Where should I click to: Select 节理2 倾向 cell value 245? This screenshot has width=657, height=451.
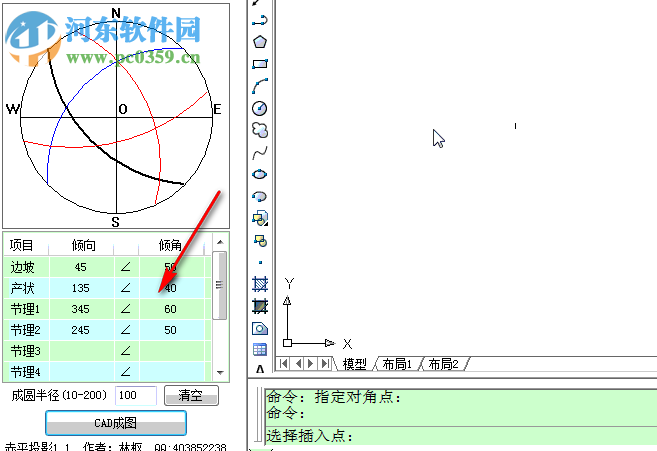point(81,330)
